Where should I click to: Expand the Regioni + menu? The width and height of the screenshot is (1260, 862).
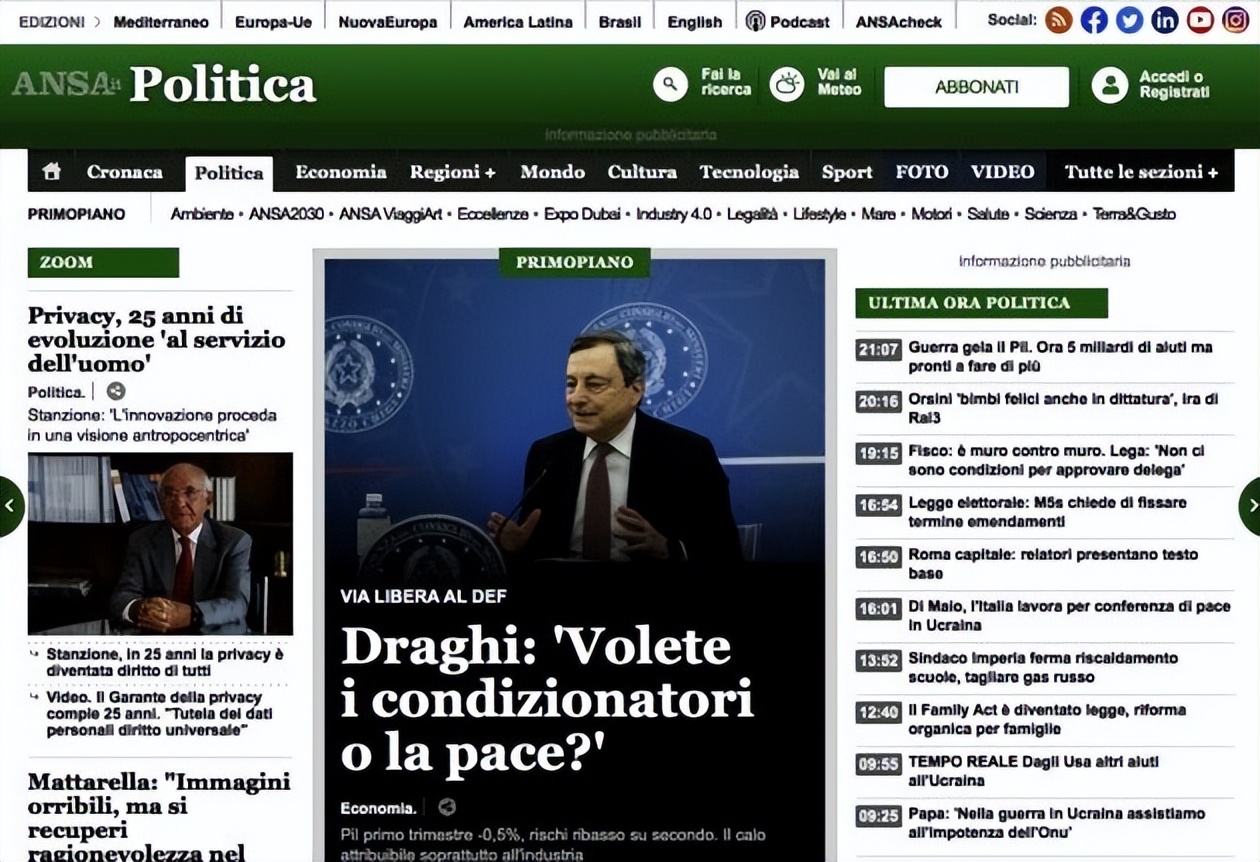click(x=453, y=172)
